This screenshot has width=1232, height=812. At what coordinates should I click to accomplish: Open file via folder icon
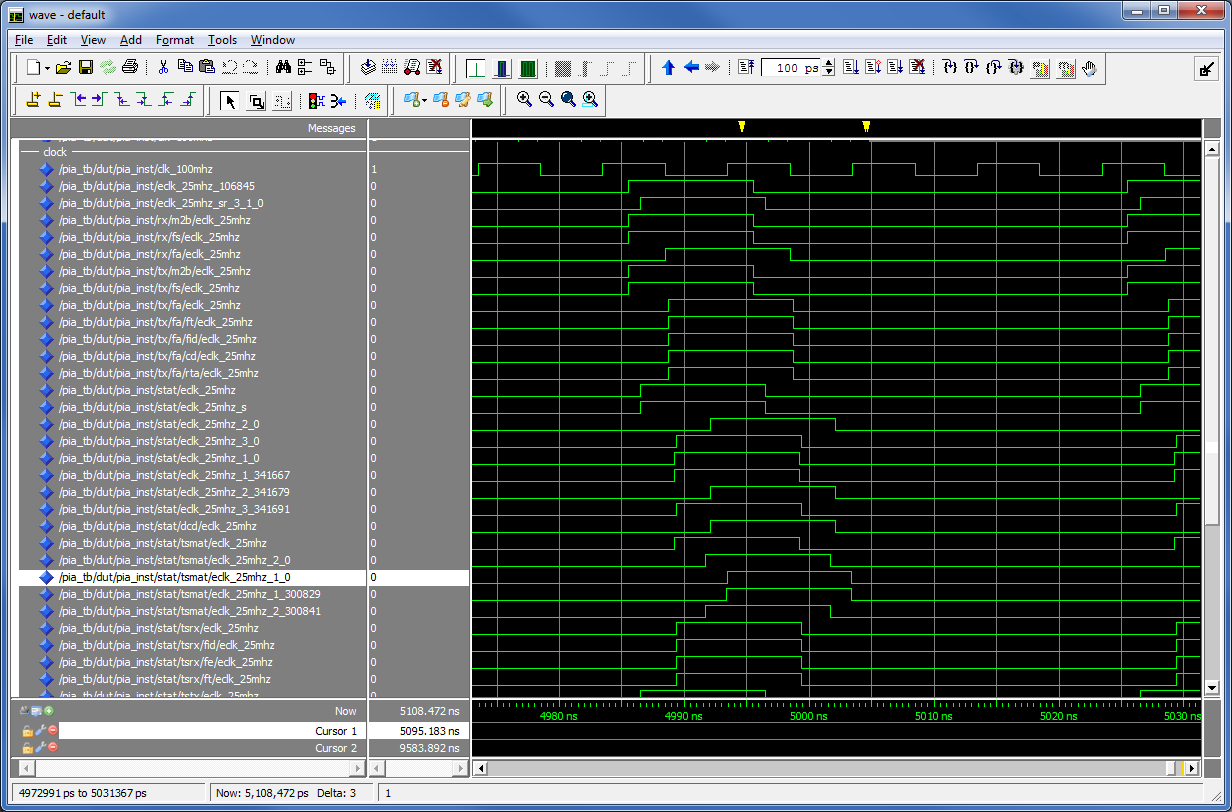(63, 68)
